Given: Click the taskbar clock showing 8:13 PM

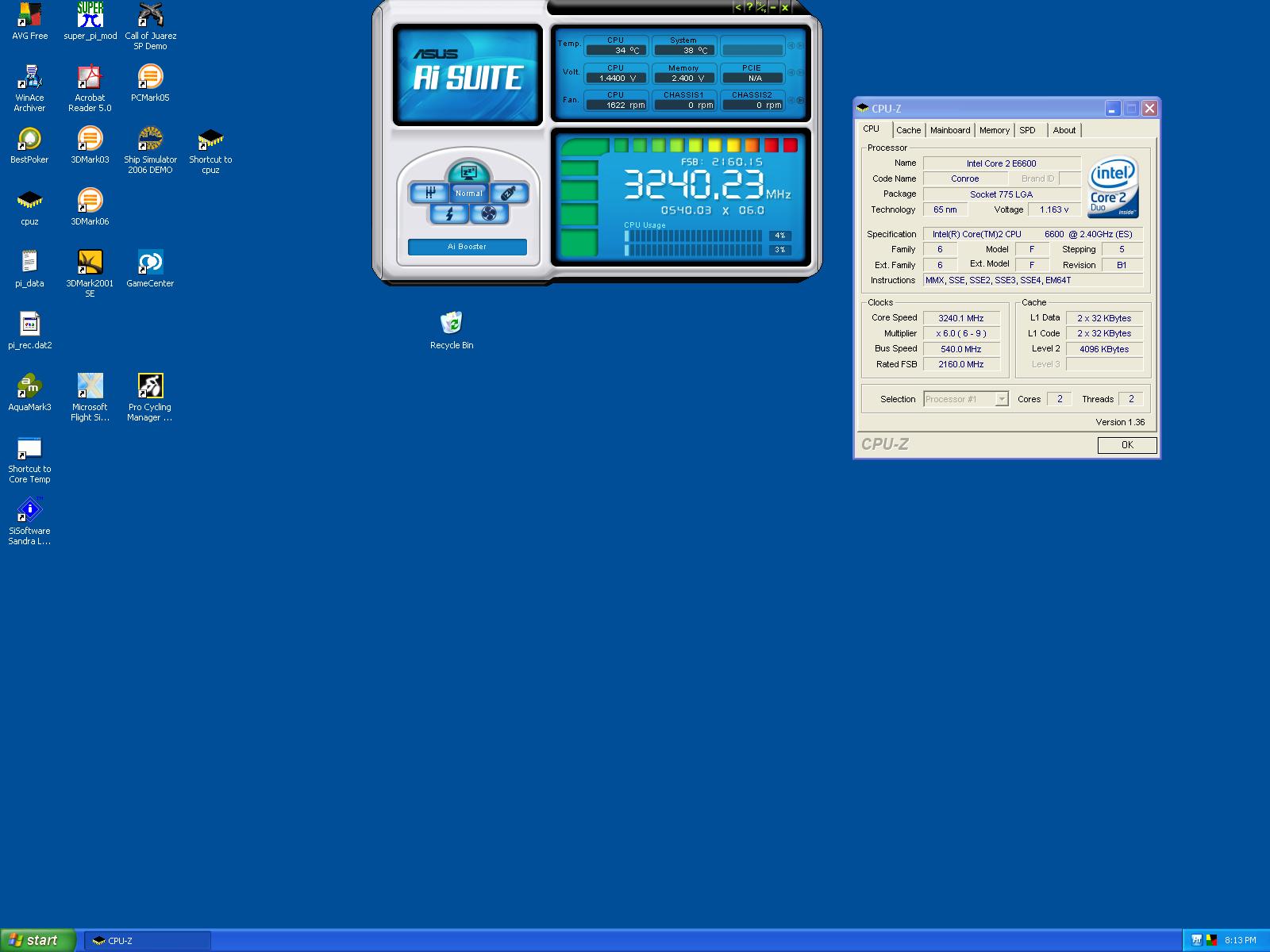Looking at the screenshot, I should pos(1240,941).
